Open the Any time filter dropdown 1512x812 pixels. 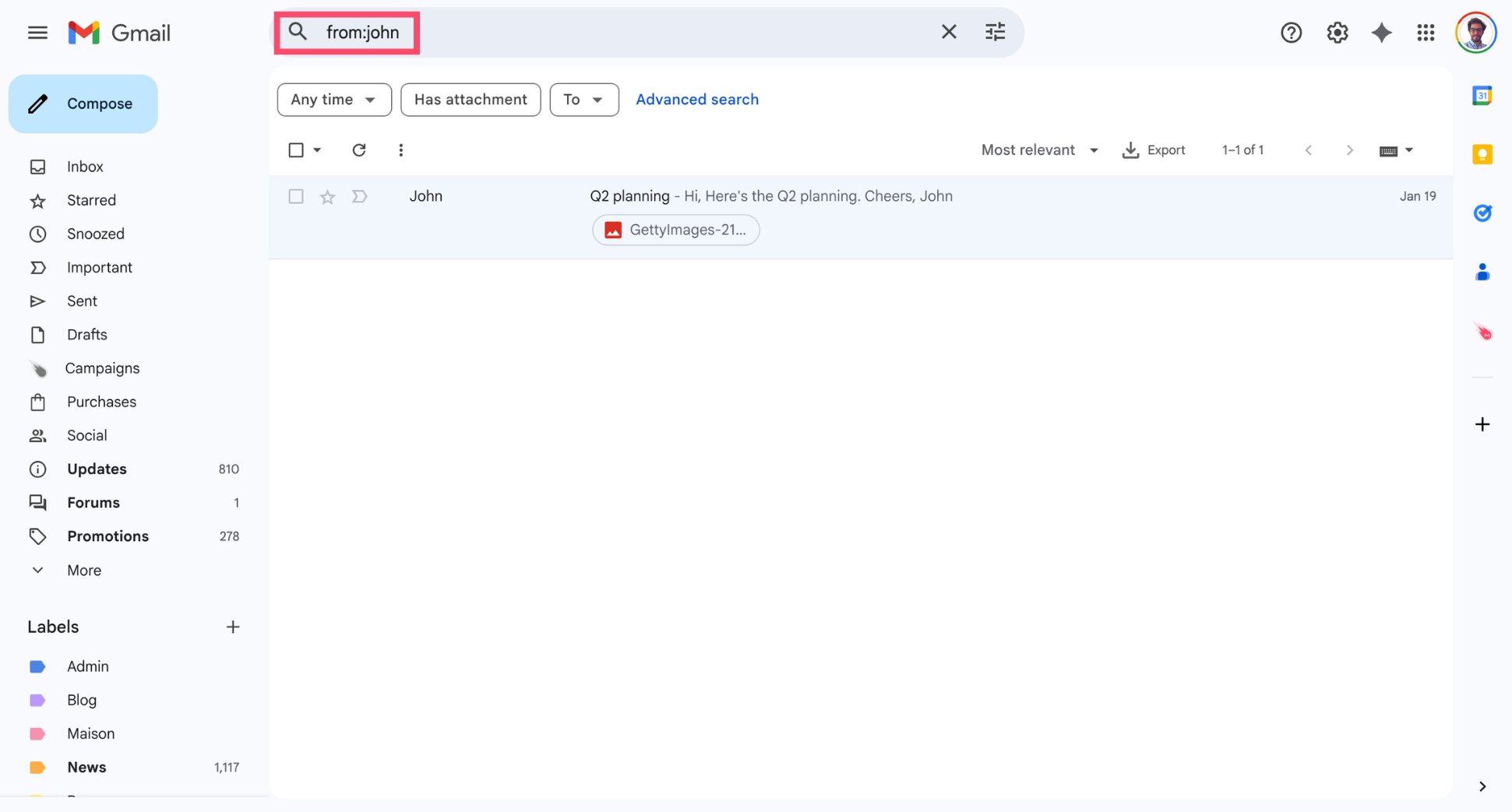(x=333, y=100)
